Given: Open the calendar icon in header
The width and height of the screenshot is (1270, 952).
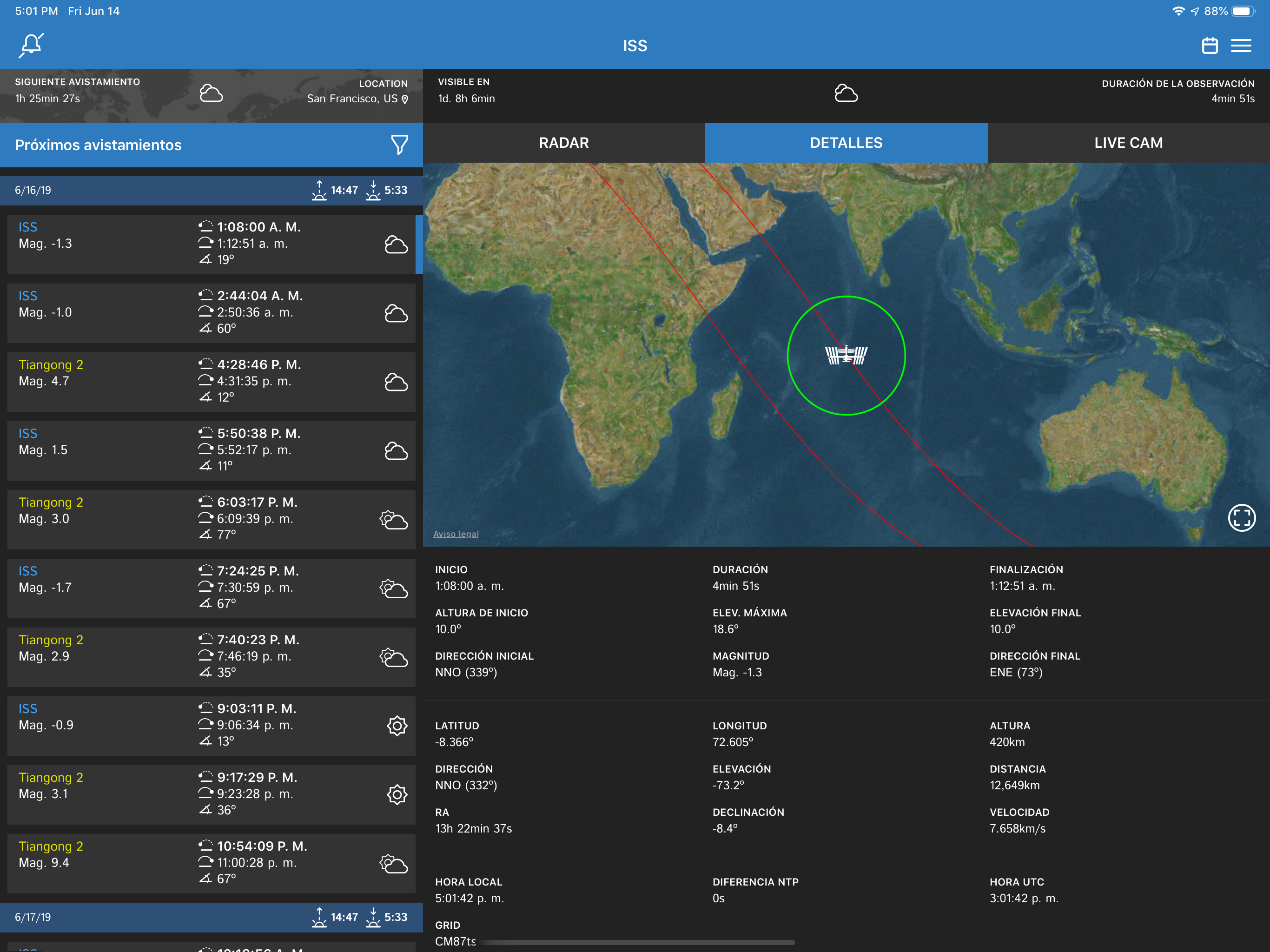Looking at the screenshot, I should coord(1209,46).
